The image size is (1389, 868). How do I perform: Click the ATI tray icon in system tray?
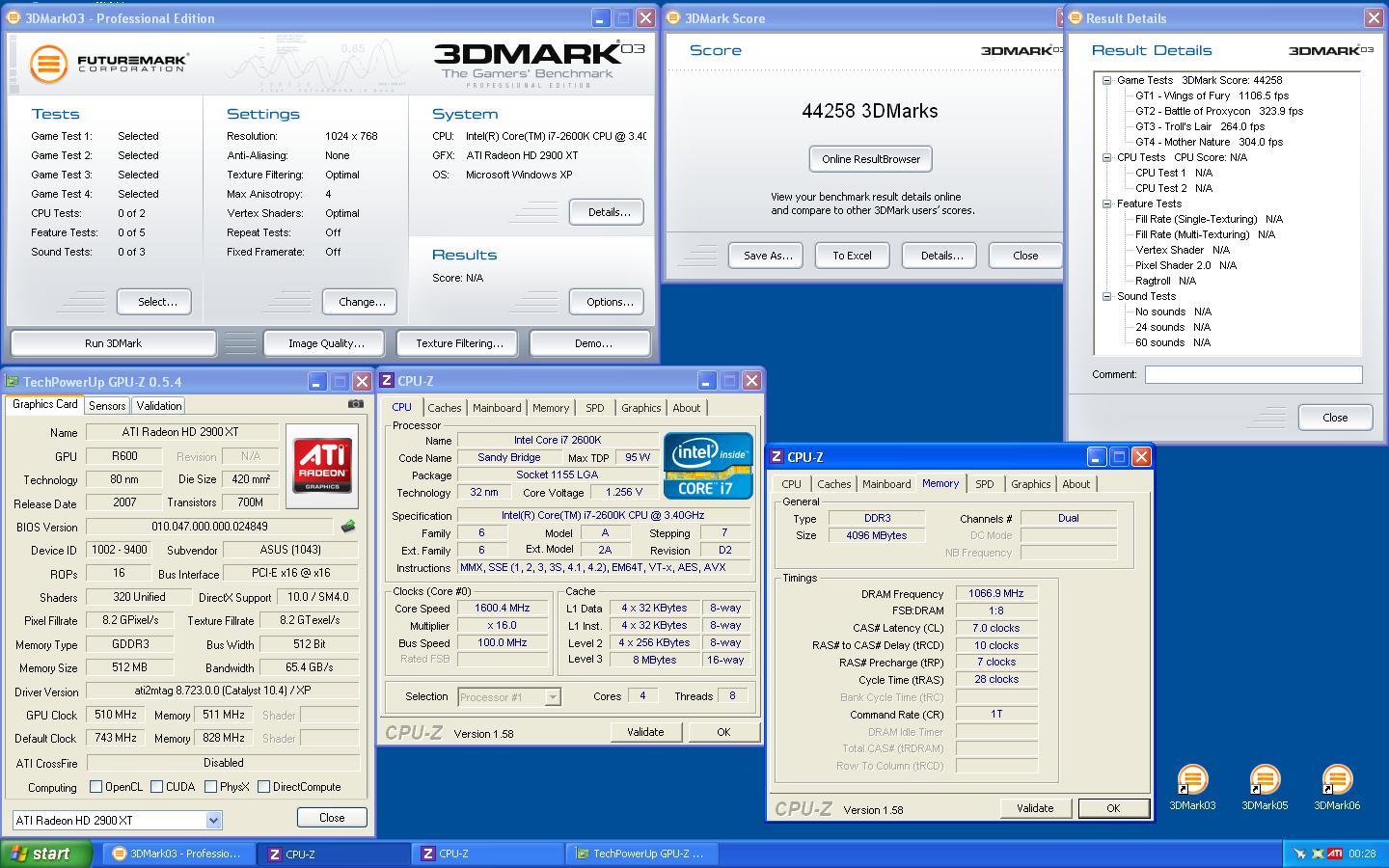tap(1335, 854)
